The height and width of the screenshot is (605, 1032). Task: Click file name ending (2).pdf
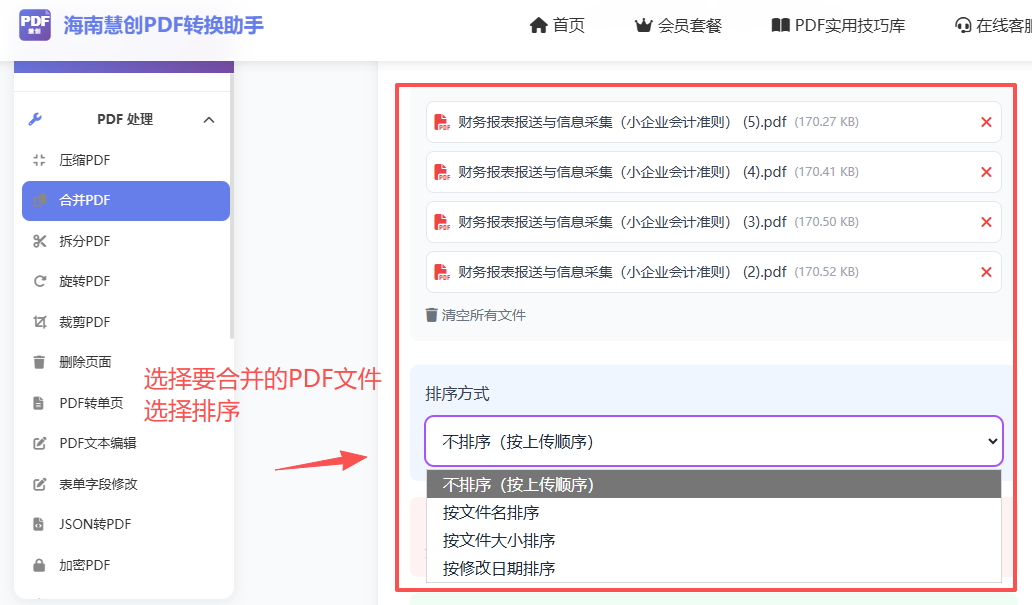coord(622,272)
